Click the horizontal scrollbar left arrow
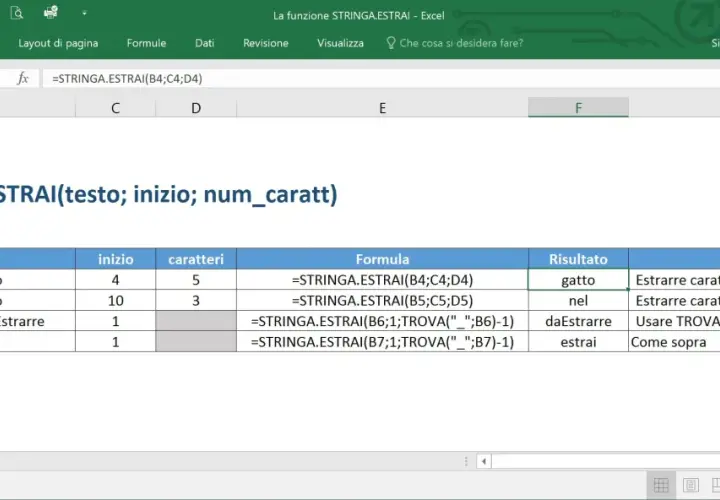 [484, 461]
